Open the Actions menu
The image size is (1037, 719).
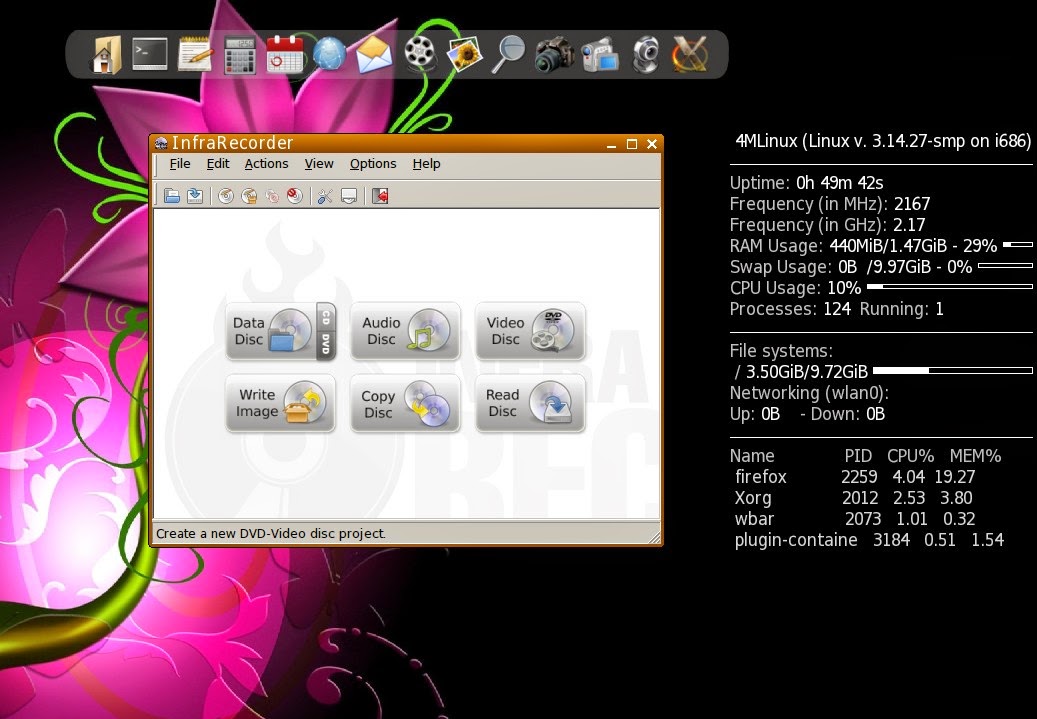[x=266, y=164]
